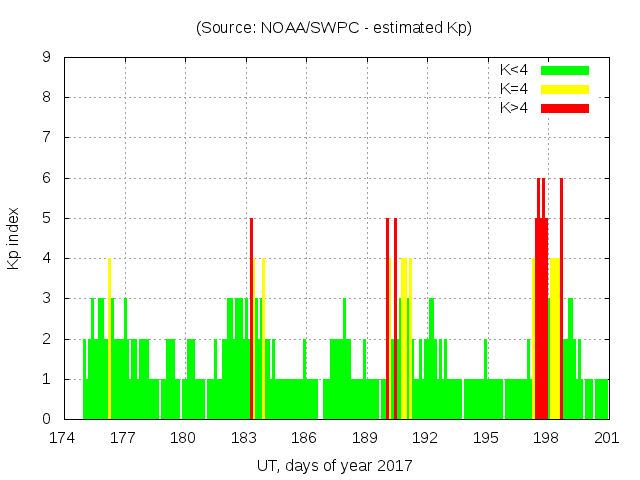Click the green K<4 legend swatch
This screenshot has height=480, width=640.
[565, 70]
